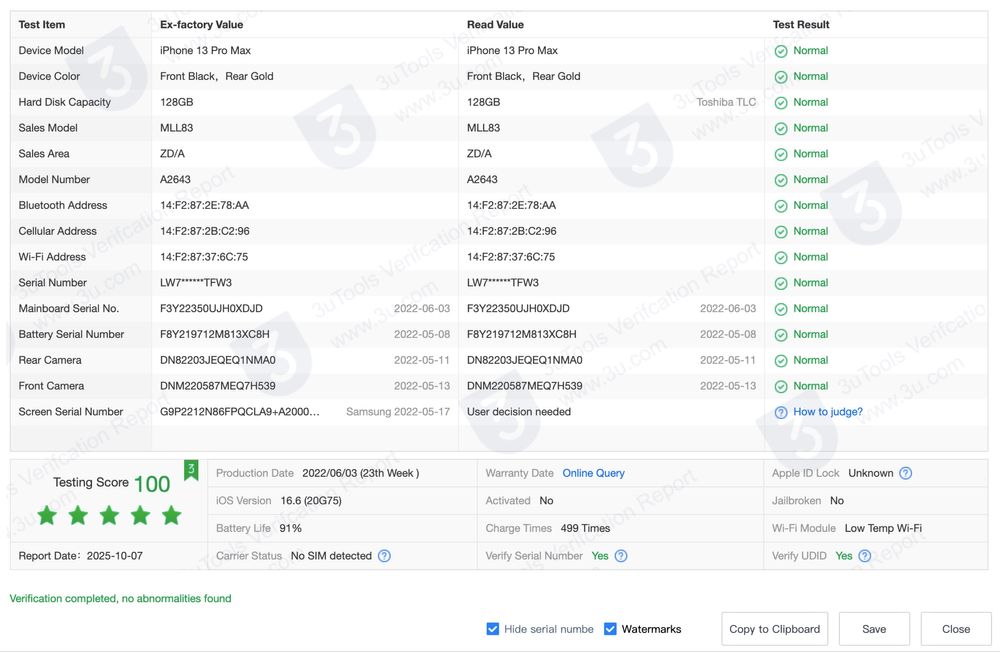The width and height of the screenshot is (1000, 652).
Task: Click the User decision needed text
Action: (518, 412)
